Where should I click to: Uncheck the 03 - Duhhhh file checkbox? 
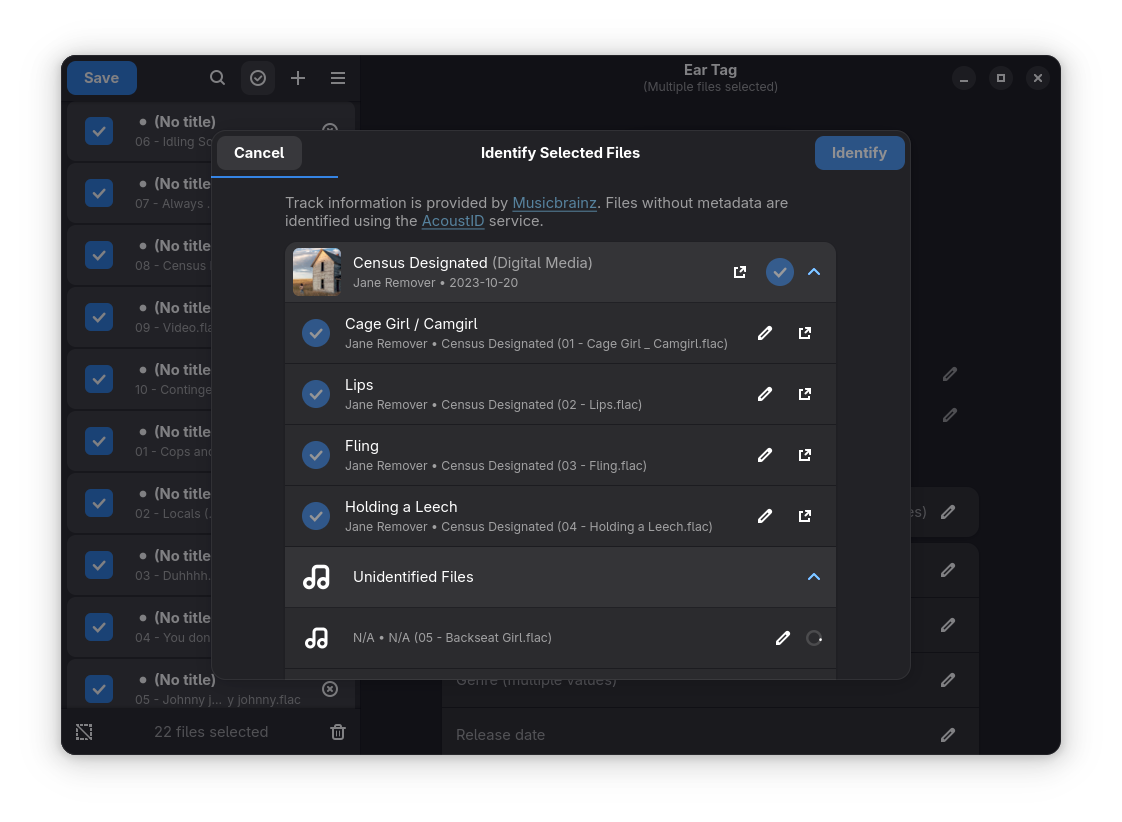coord(99,565)
